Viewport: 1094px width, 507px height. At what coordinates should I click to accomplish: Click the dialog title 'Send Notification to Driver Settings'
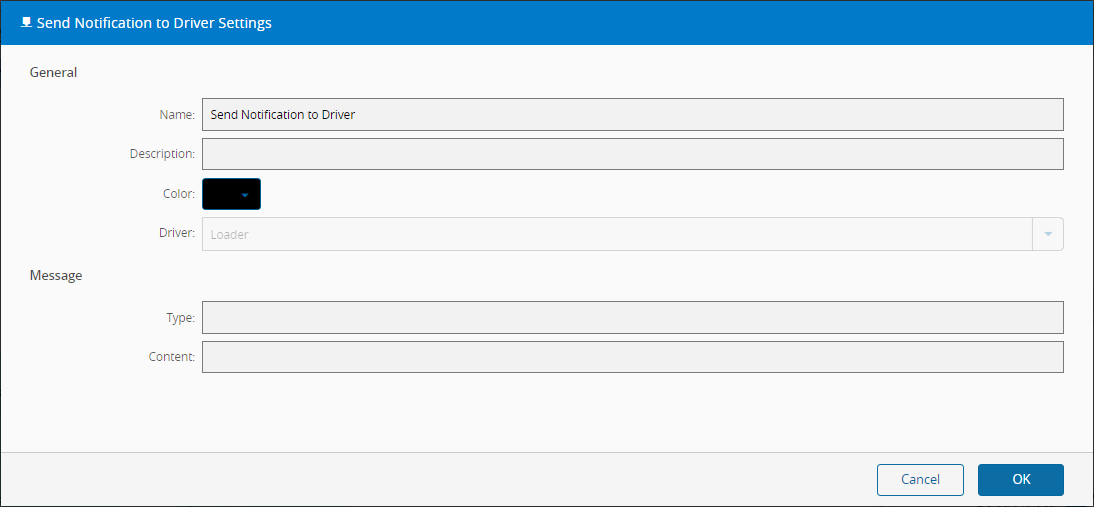(154, 23)
